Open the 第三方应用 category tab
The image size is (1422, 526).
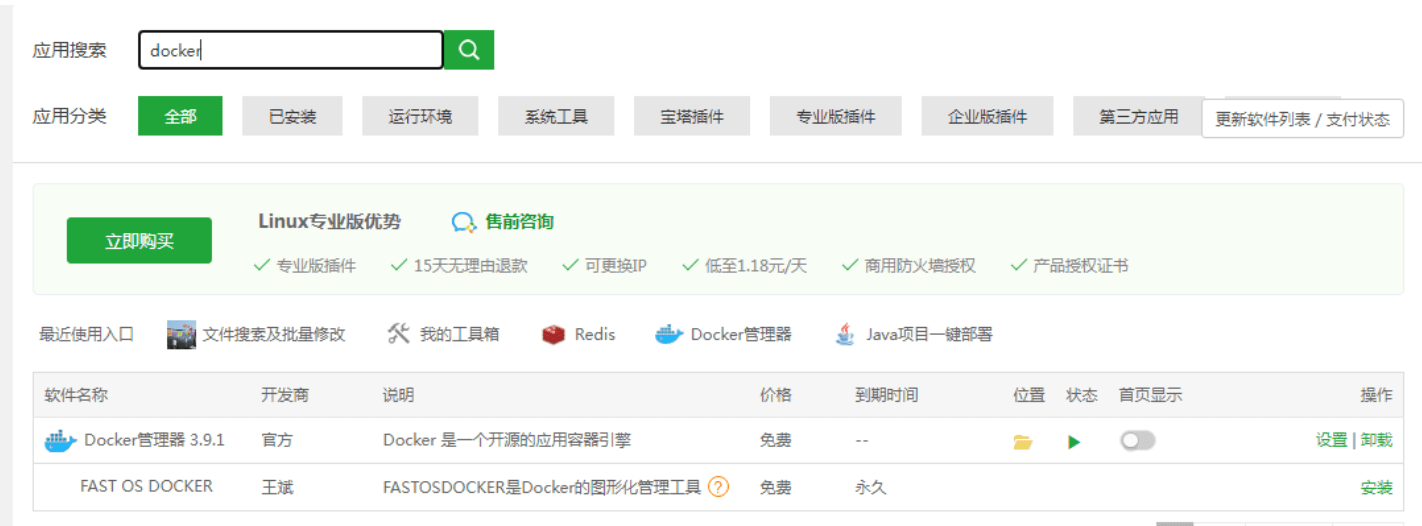pyautogui.click(x=1139, y=116)
